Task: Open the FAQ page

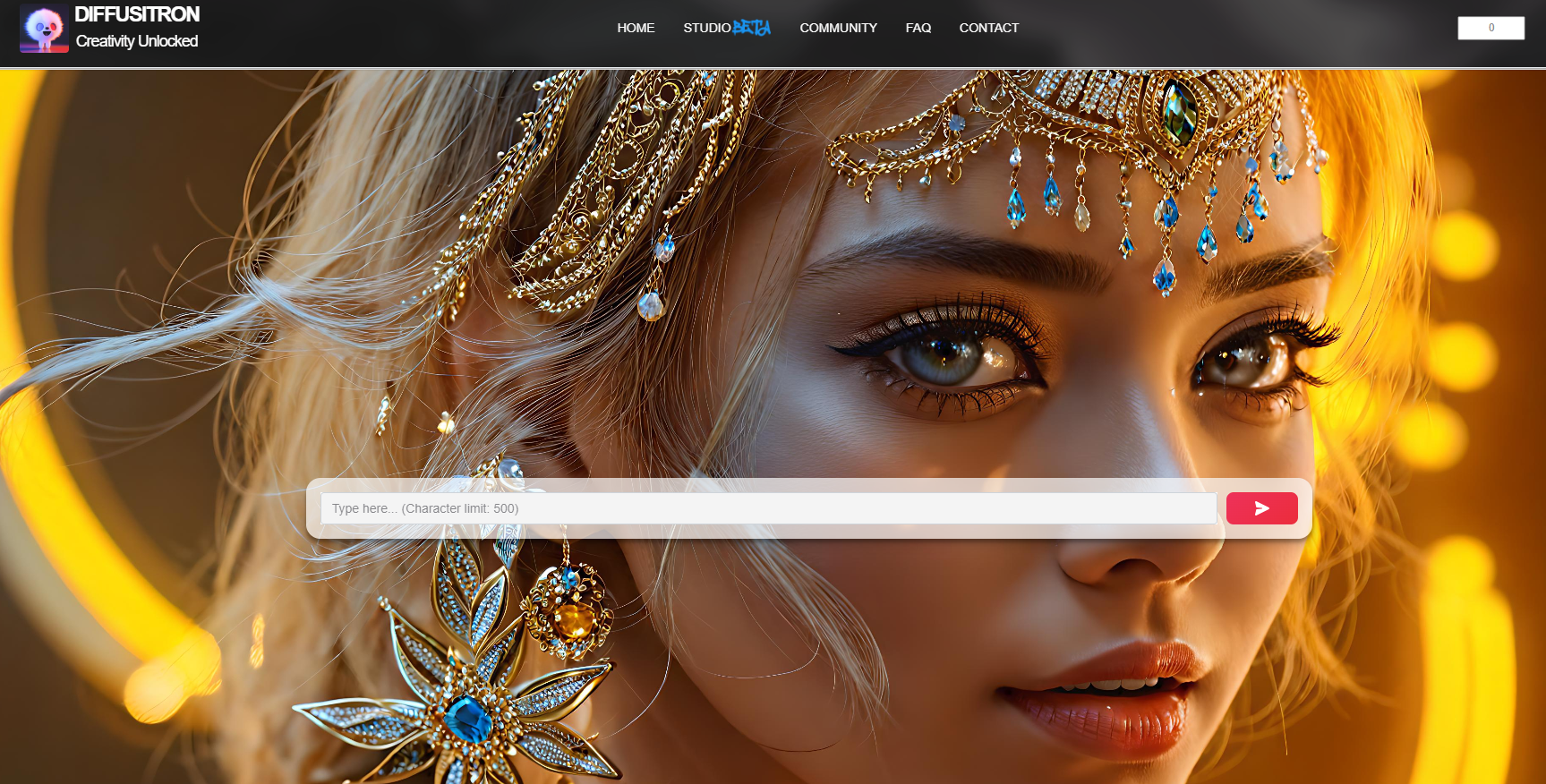Action: [x=918, y=28]
